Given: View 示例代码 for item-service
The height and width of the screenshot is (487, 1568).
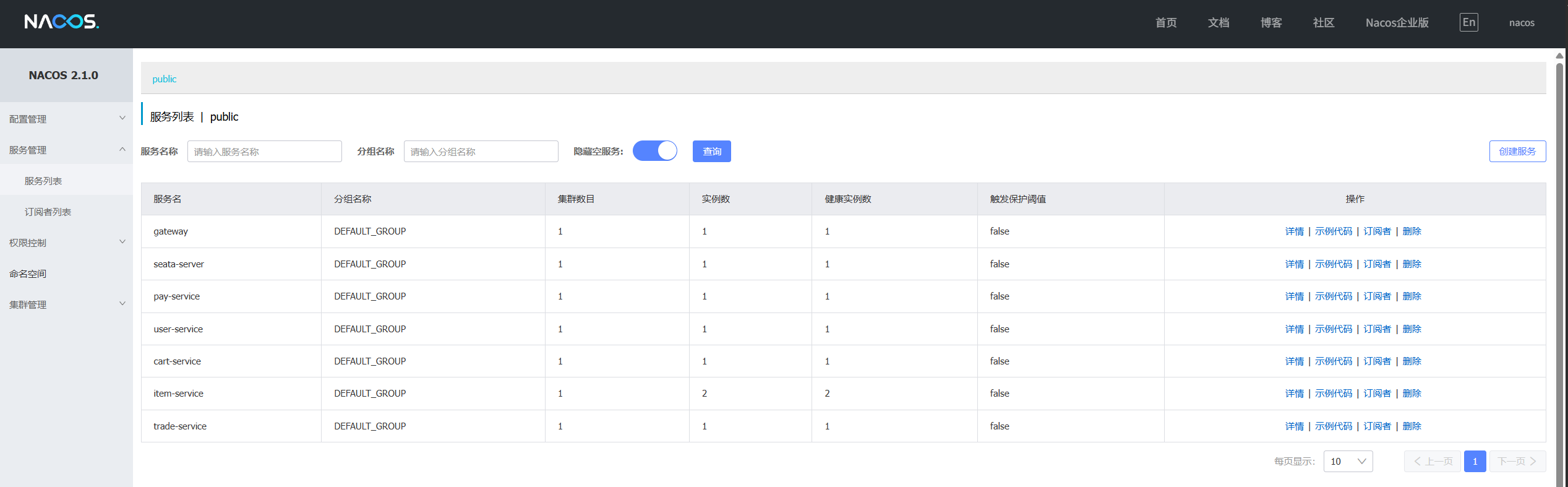Looking at the screenshot, I should coord(1333,394).
